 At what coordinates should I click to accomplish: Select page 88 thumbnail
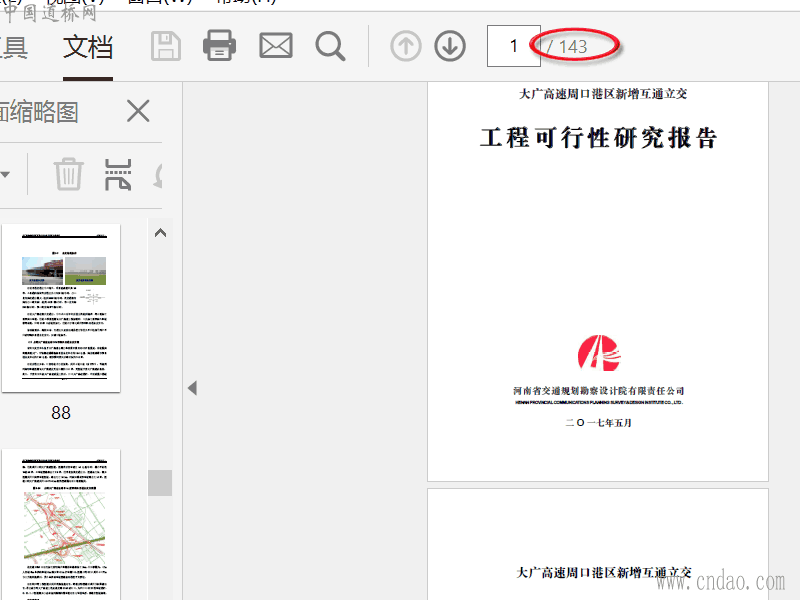coord(61,308)
